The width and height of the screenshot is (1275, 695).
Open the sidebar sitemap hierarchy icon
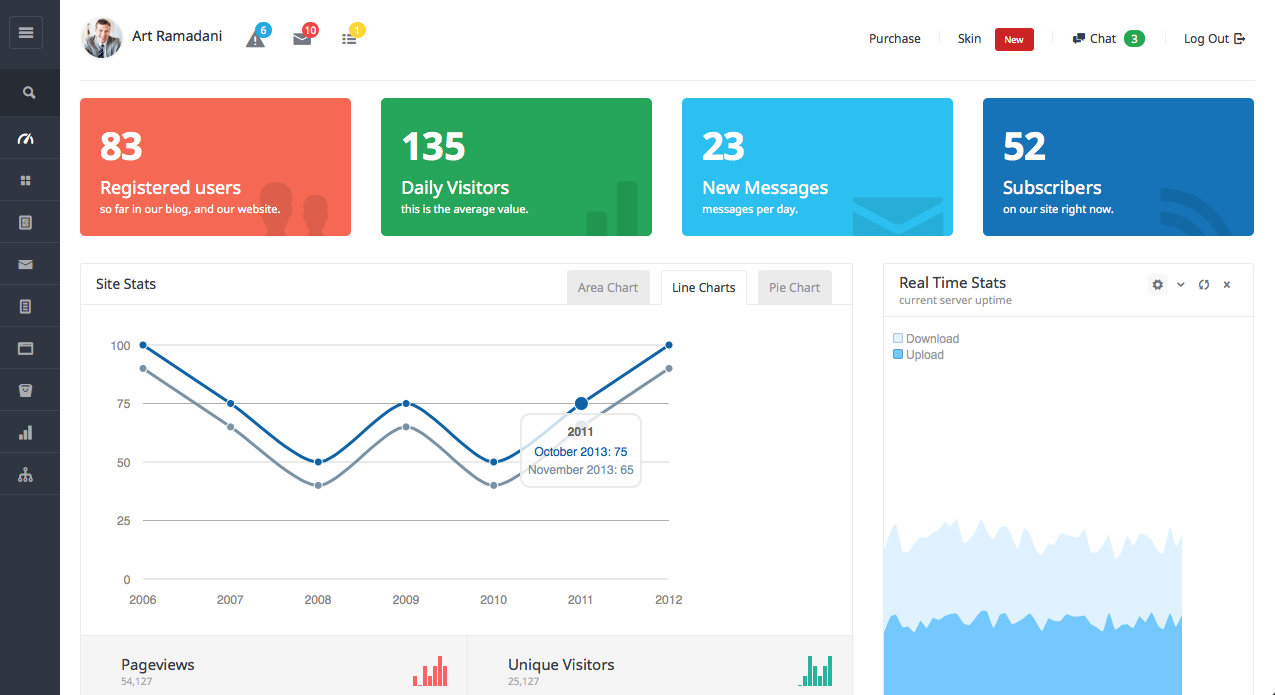pyautogui.click(x=26, y=475)
